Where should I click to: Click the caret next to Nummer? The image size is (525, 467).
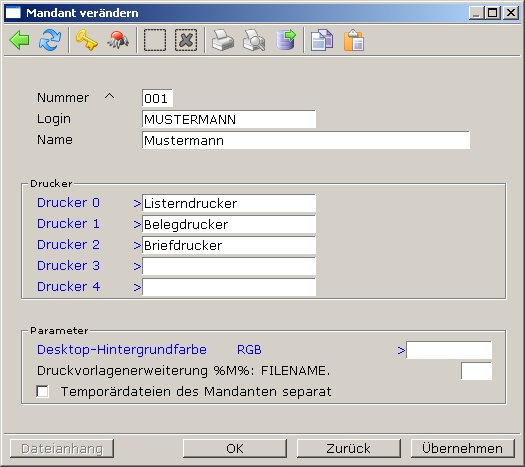[109, 96]
